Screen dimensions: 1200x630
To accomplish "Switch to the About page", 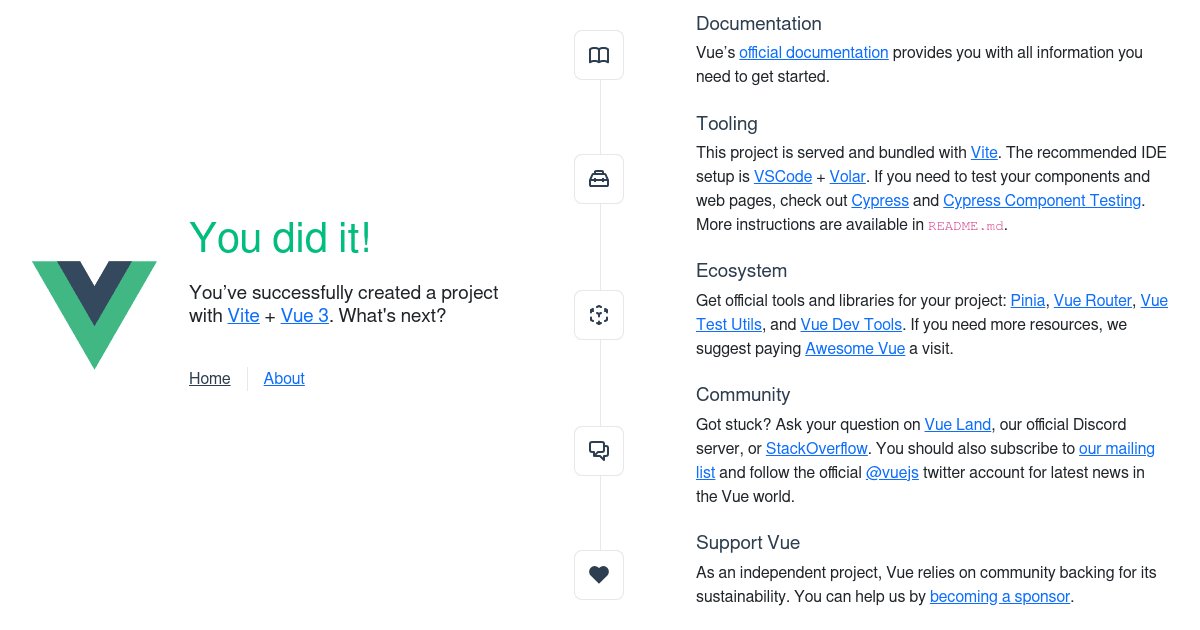I will click(x=283, y=378).
